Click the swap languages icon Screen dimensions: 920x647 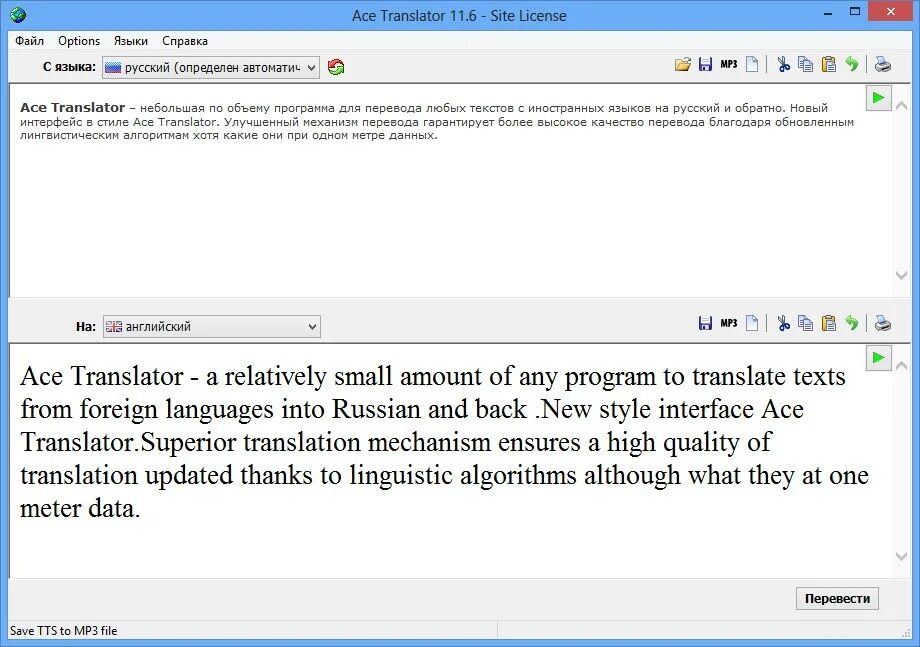[x=336, y=67]
